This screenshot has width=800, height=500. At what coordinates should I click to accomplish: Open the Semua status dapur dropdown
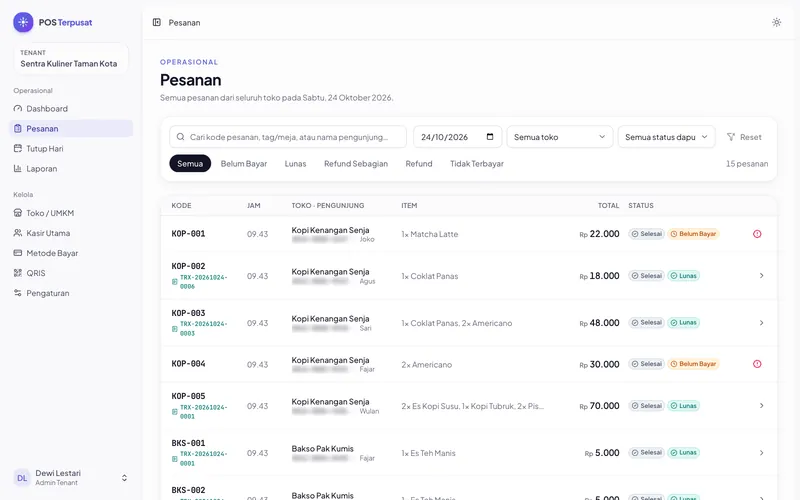pyautogui.click(x=666, y=137)
